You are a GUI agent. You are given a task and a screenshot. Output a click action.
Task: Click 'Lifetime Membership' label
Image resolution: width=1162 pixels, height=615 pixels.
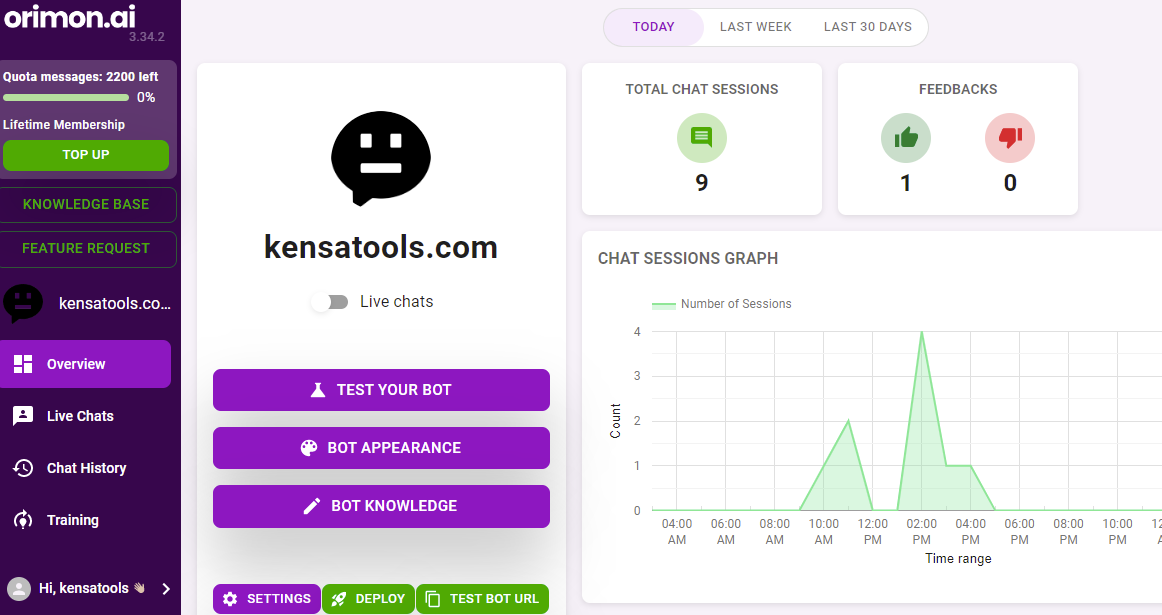pos(64,124)
